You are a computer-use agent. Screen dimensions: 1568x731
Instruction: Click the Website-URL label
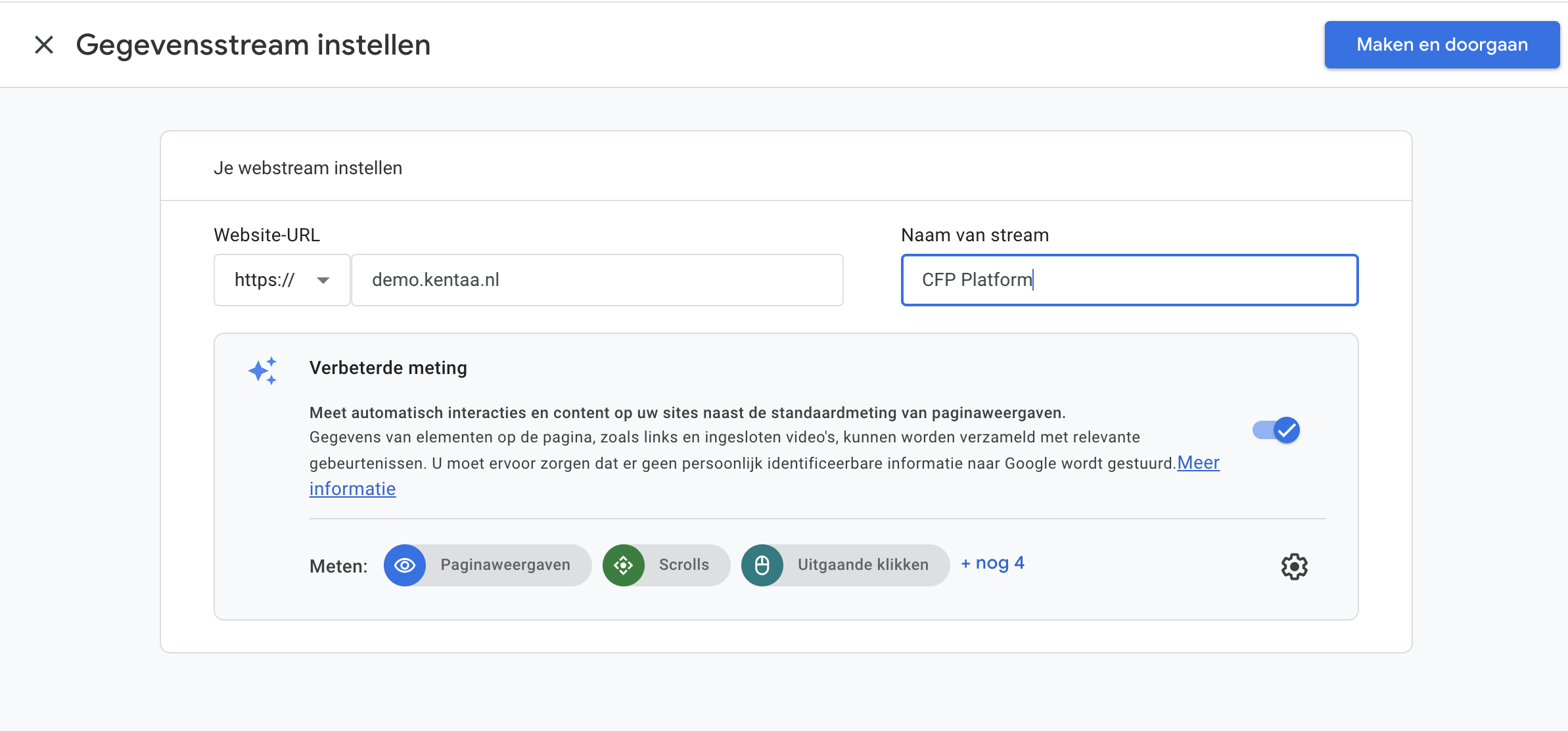267,235
